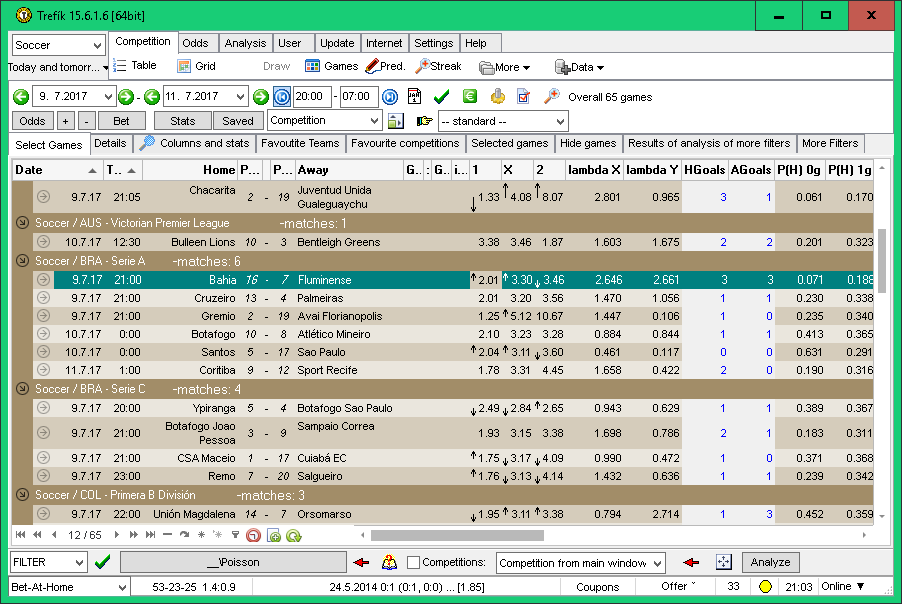Switch to the Analysis menu tab
This screenshot has height=604, width=902.
tap(245, 43)
